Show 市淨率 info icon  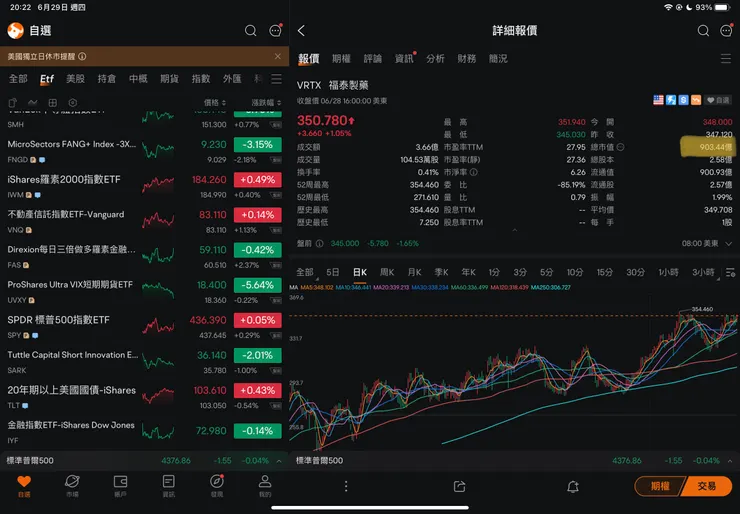[x=474, y=172]
